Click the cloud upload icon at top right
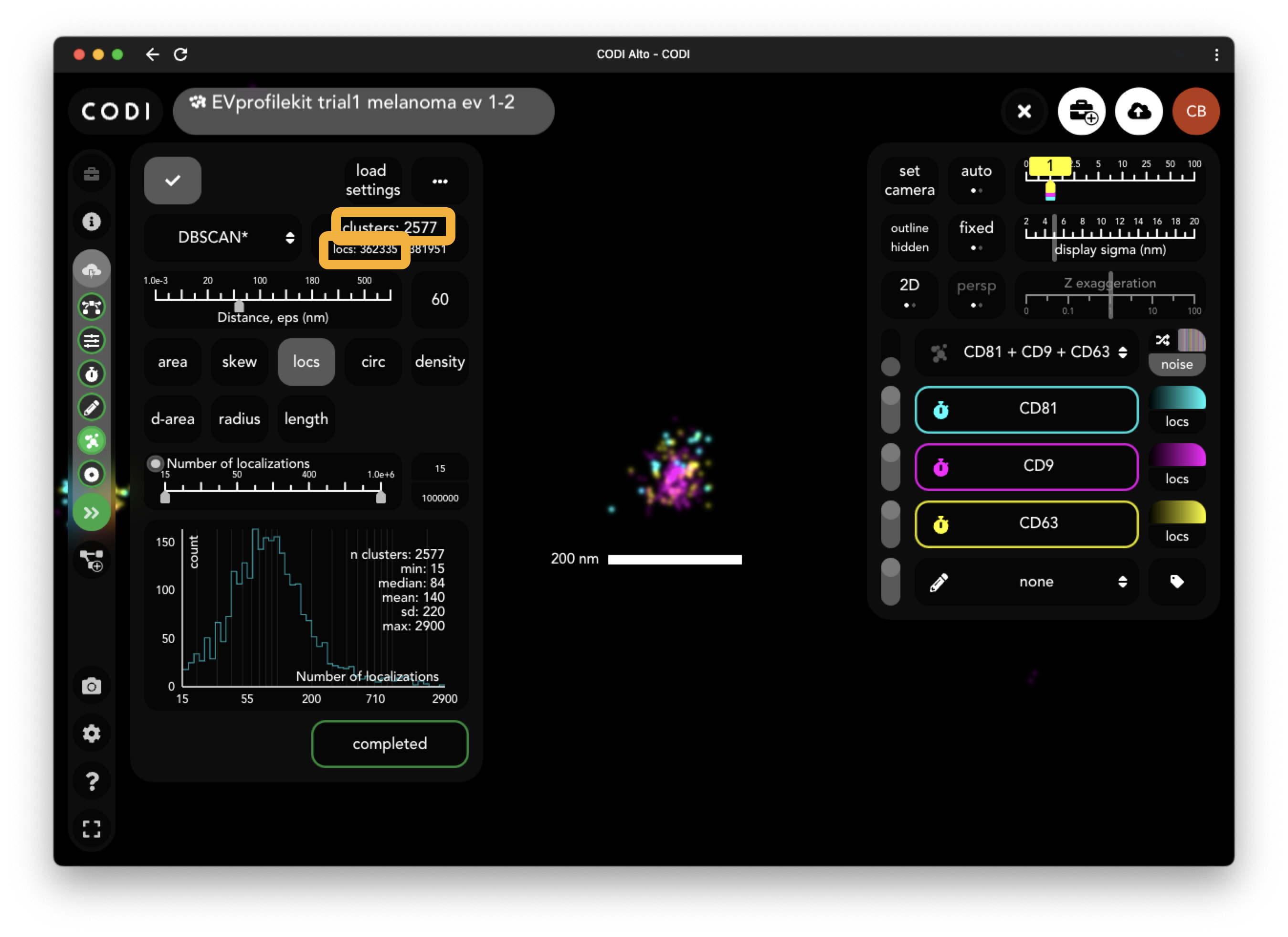The image size is (1288, 937). coord(1139,111)
